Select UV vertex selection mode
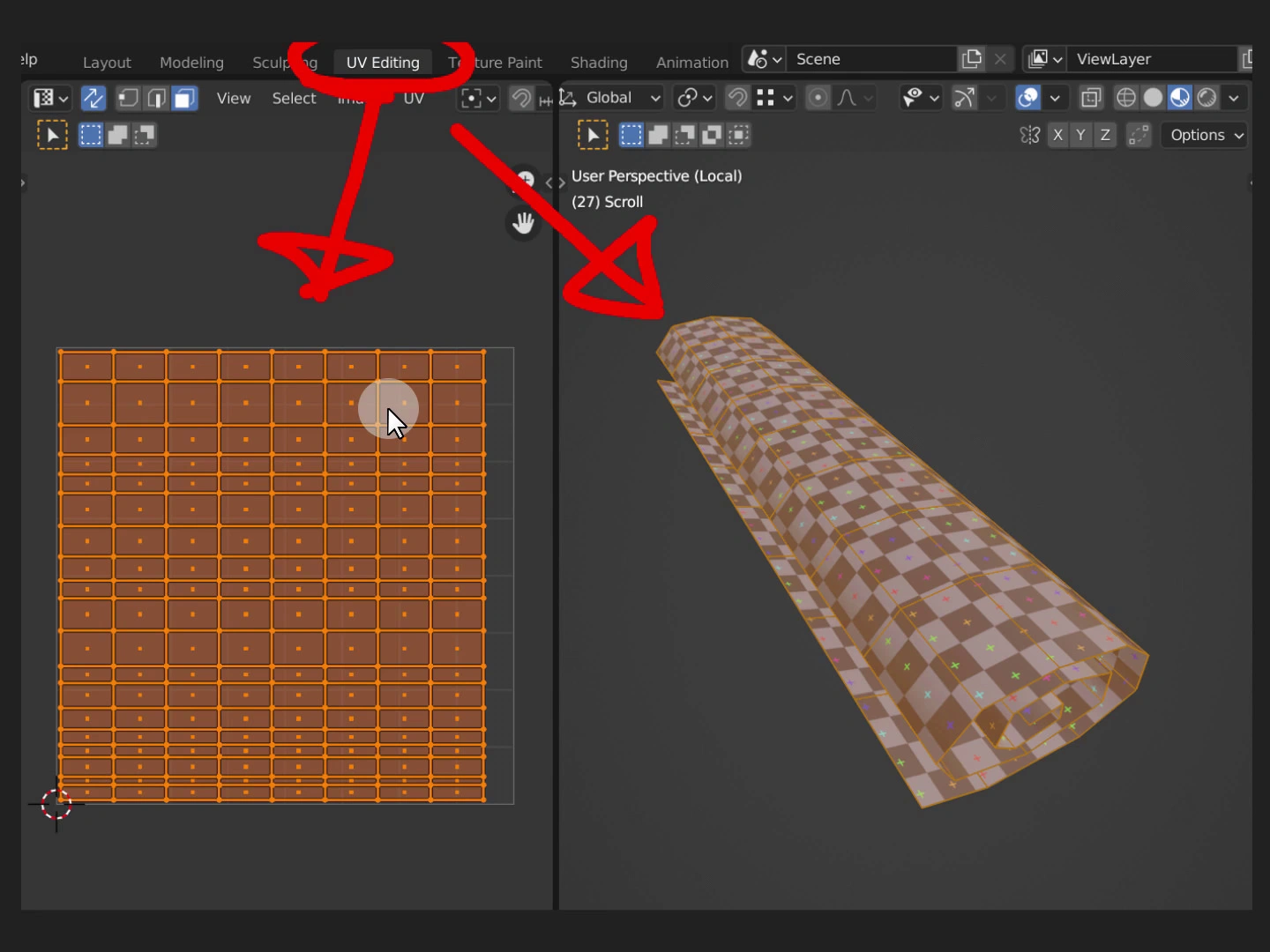The height and width of the screenshot is (952, 1270). (128, 98)
